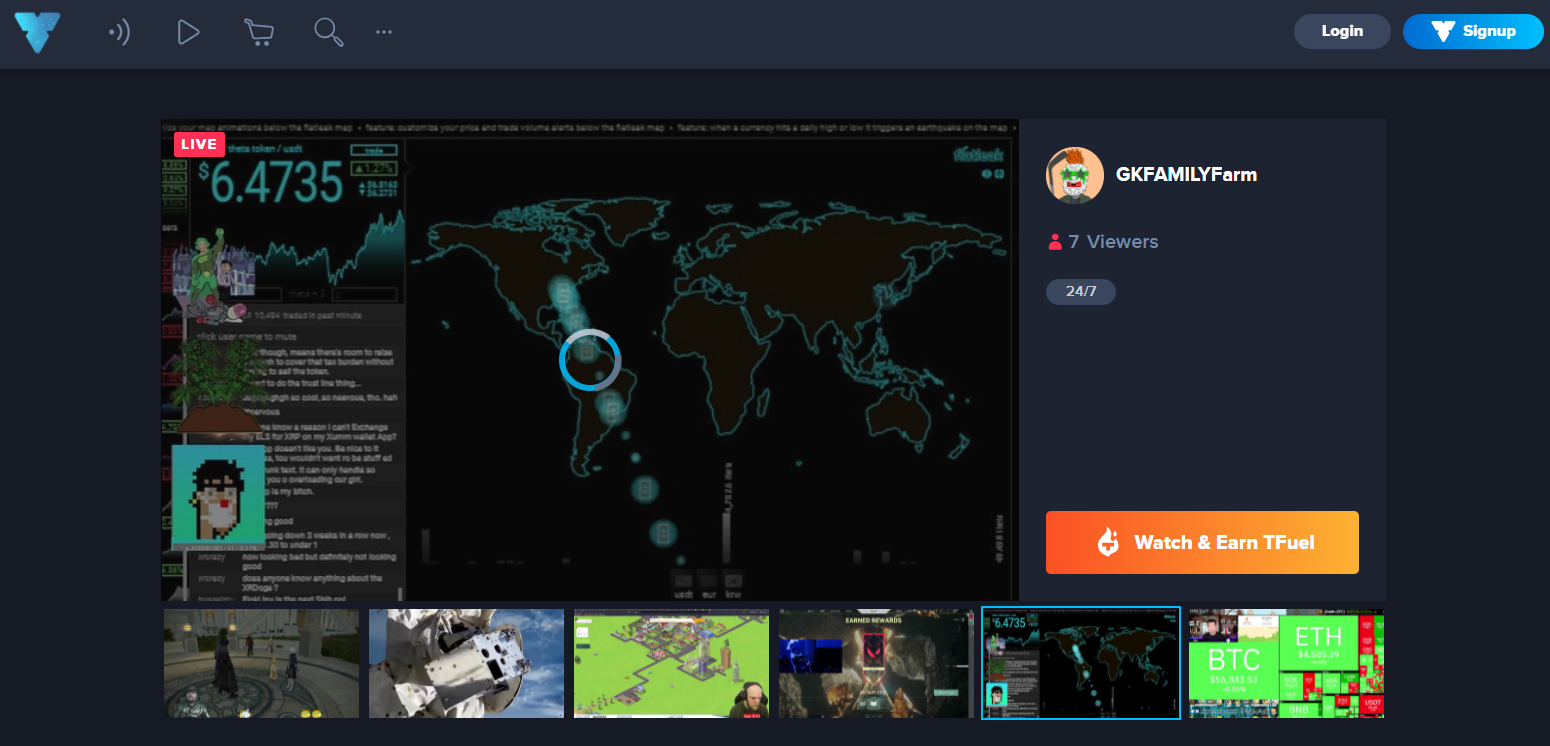Click the Login button
Image resolution: width=1550 pixels, height=746 pixels.
point(1342,31)
